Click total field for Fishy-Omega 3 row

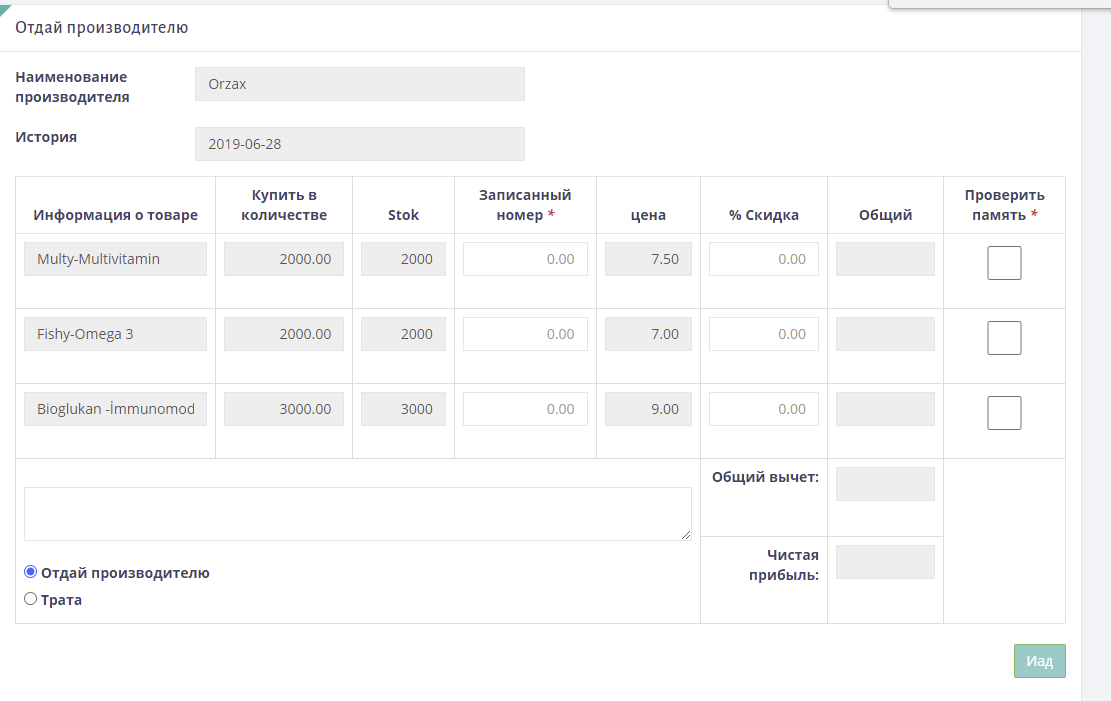[885, 334]
